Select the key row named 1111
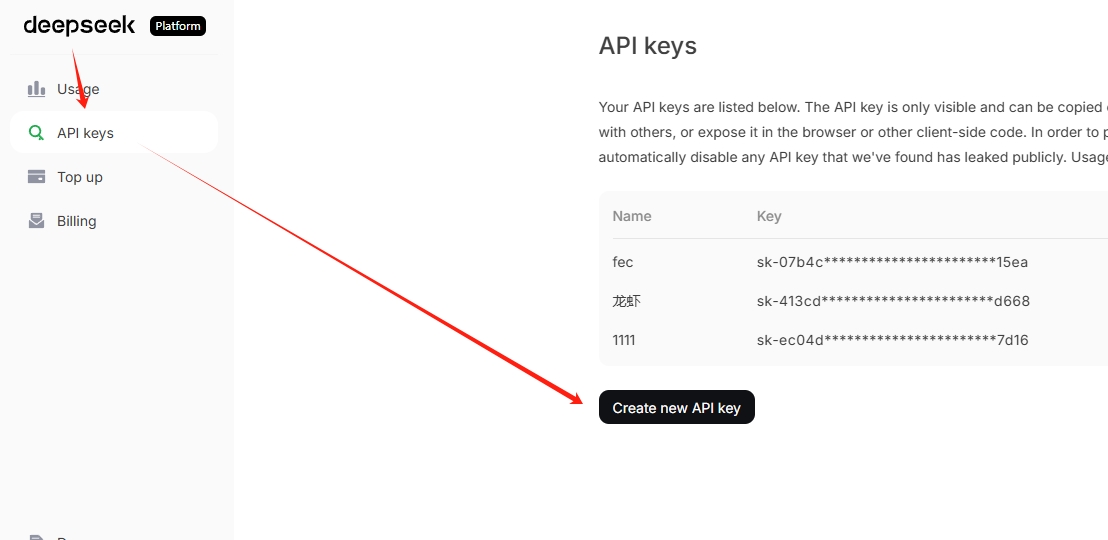 click(853, 340)
